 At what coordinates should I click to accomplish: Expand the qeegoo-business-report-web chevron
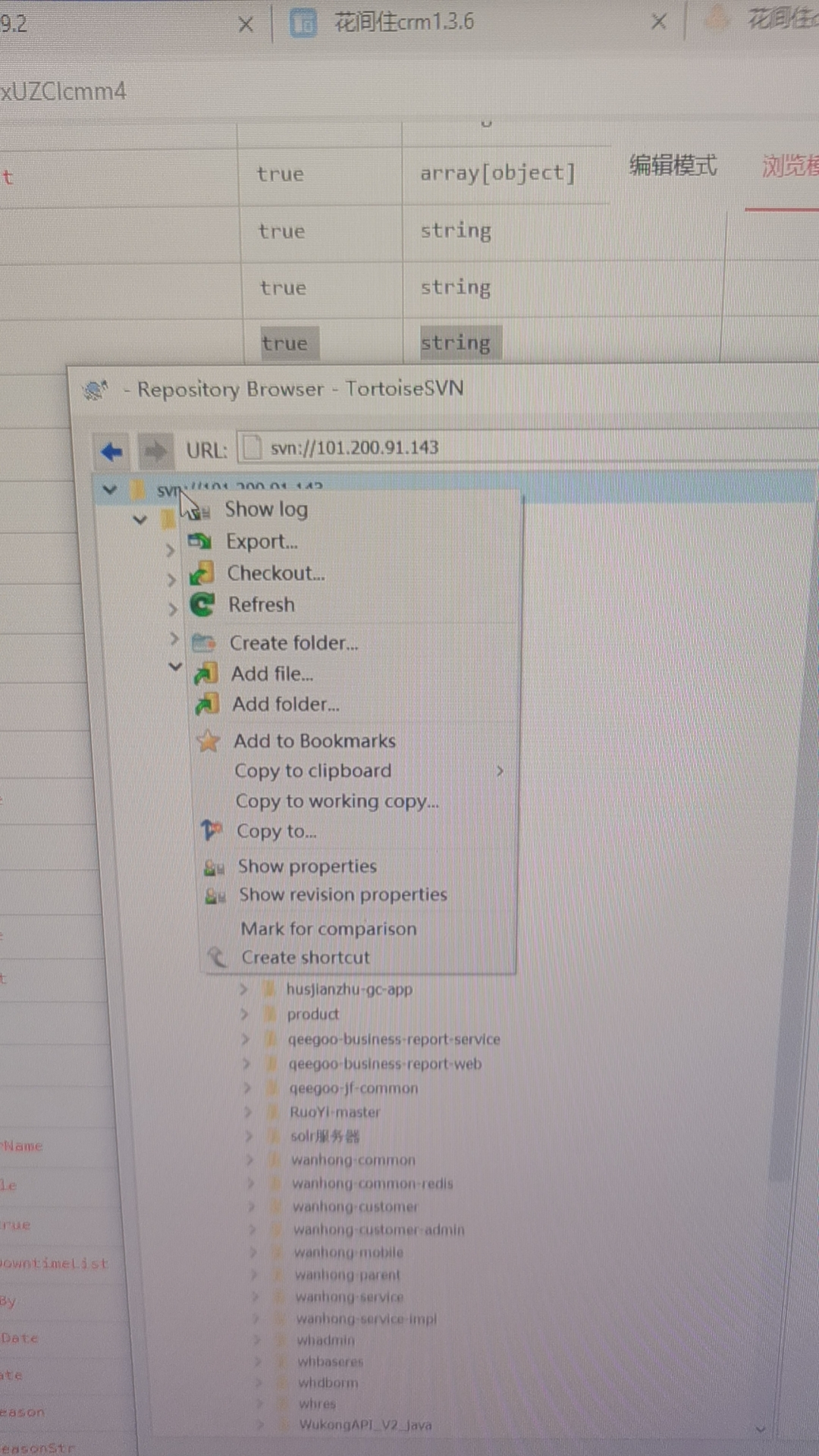[x=246, y=1064]
